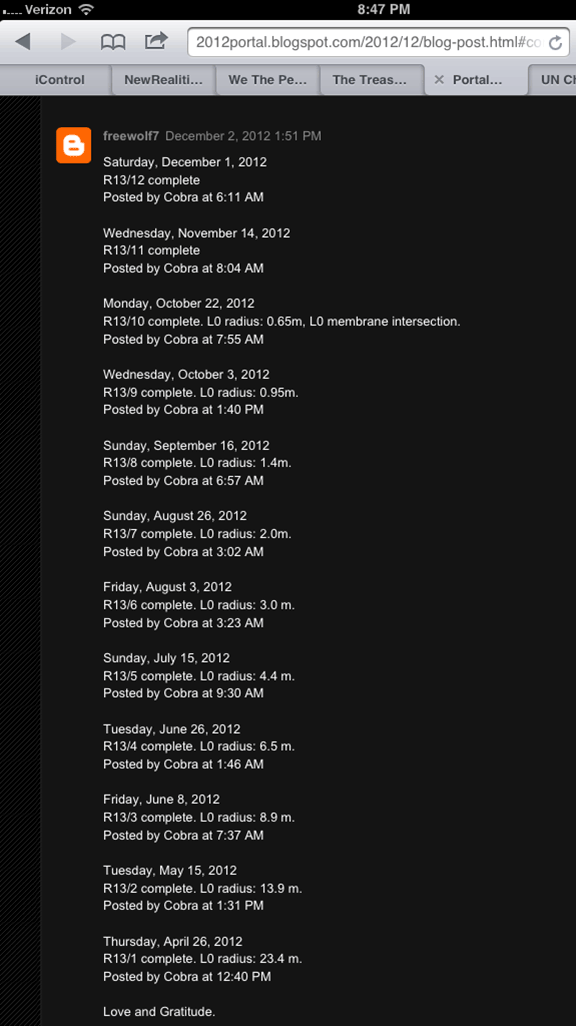The height and width of the screenshot is (1026, 576).
Task: Open the We The Pe... tab
Action: (268, 80)
